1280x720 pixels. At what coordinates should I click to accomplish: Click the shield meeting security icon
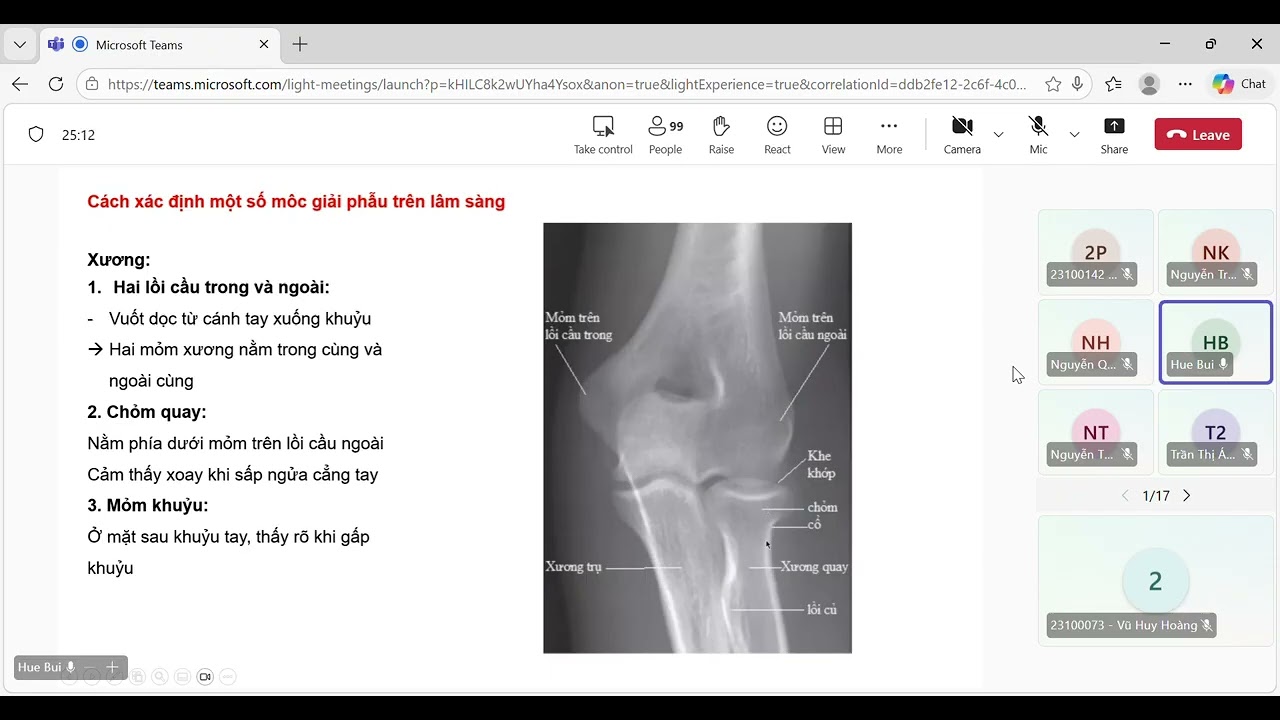point(36,134)
